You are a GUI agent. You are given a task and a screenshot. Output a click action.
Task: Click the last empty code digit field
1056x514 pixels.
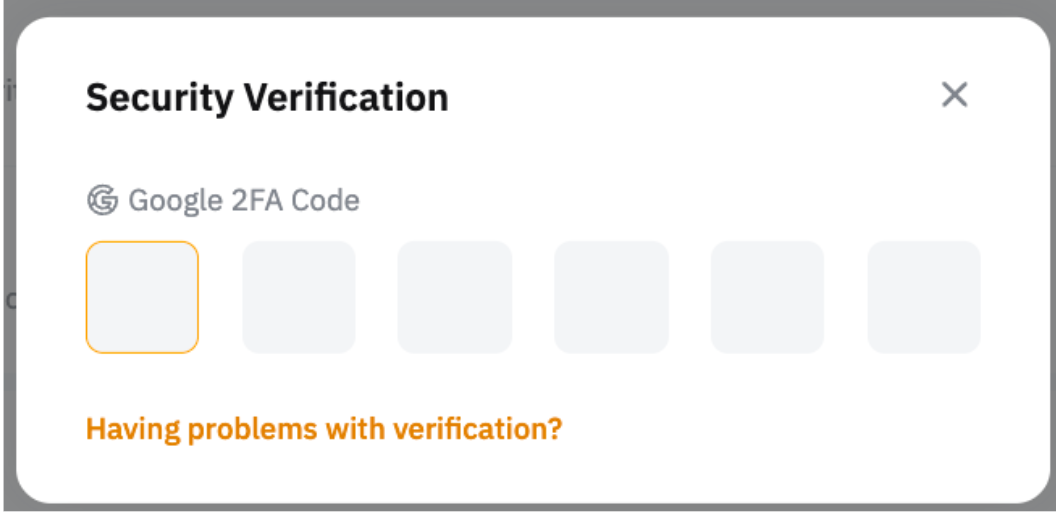pos(924,297)
